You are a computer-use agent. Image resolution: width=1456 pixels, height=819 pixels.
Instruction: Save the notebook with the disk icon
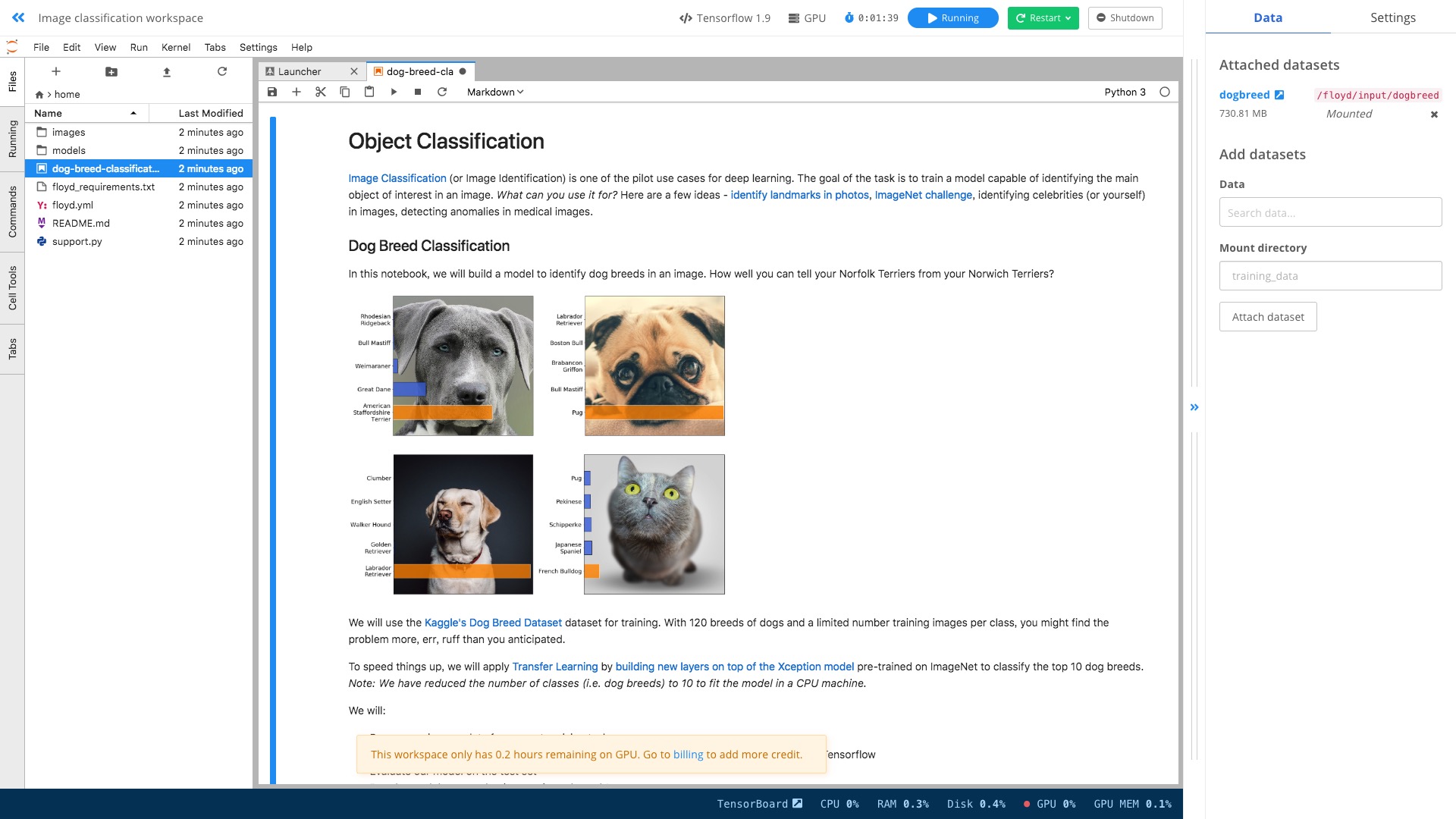[272, 92]
